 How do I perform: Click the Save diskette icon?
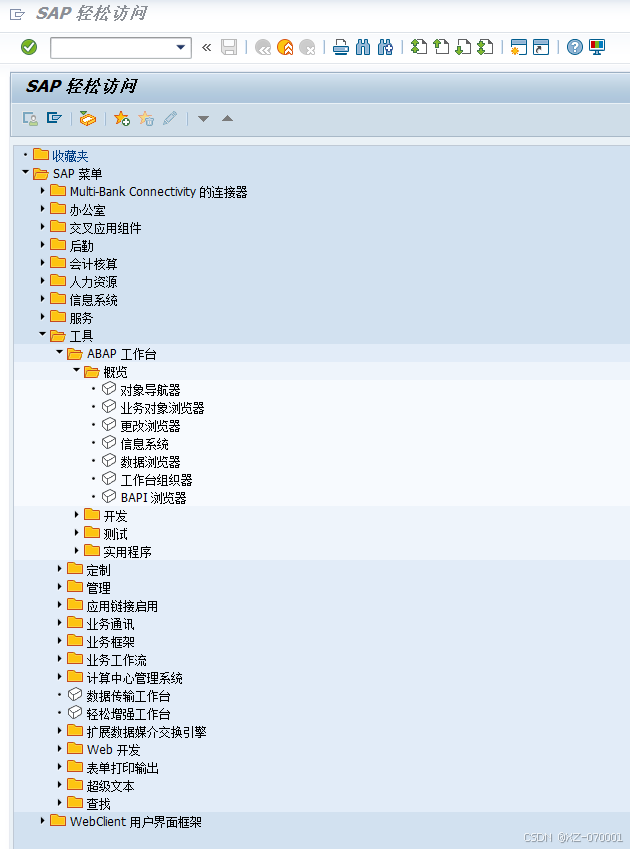(229, 48)
